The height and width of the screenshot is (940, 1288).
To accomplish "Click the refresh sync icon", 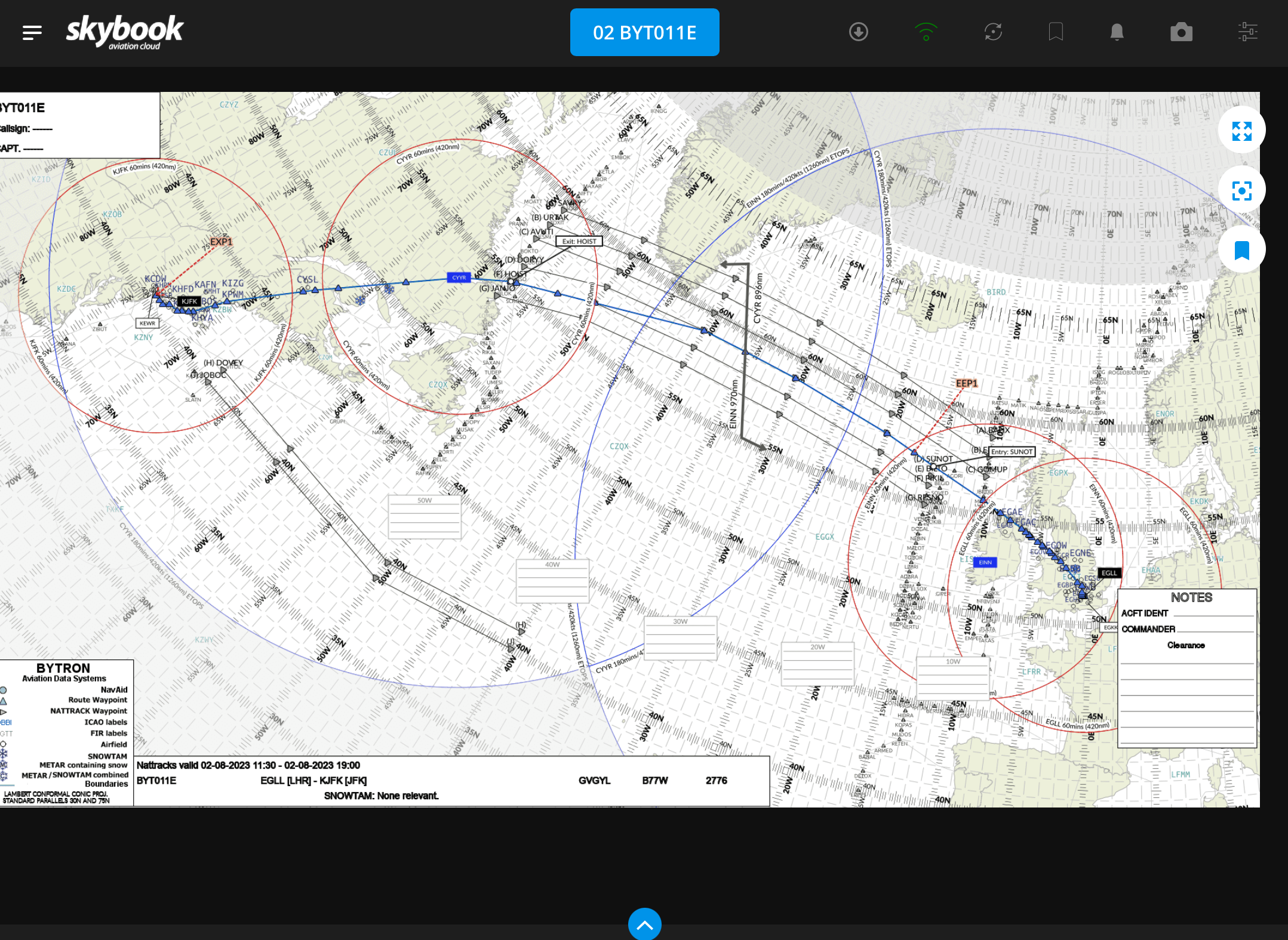I will [993, 32].
